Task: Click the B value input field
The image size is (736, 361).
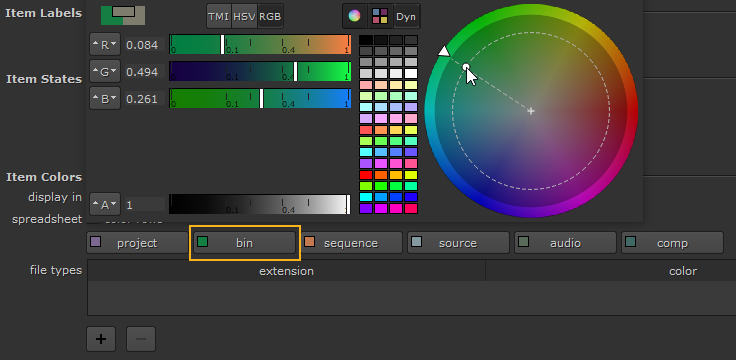Action: click(145, 99)
